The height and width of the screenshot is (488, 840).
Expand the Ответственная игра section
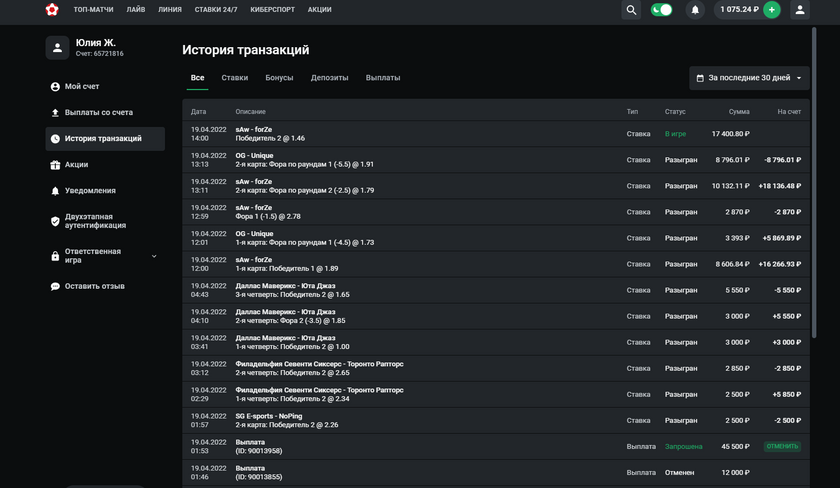tap(153, 256)
